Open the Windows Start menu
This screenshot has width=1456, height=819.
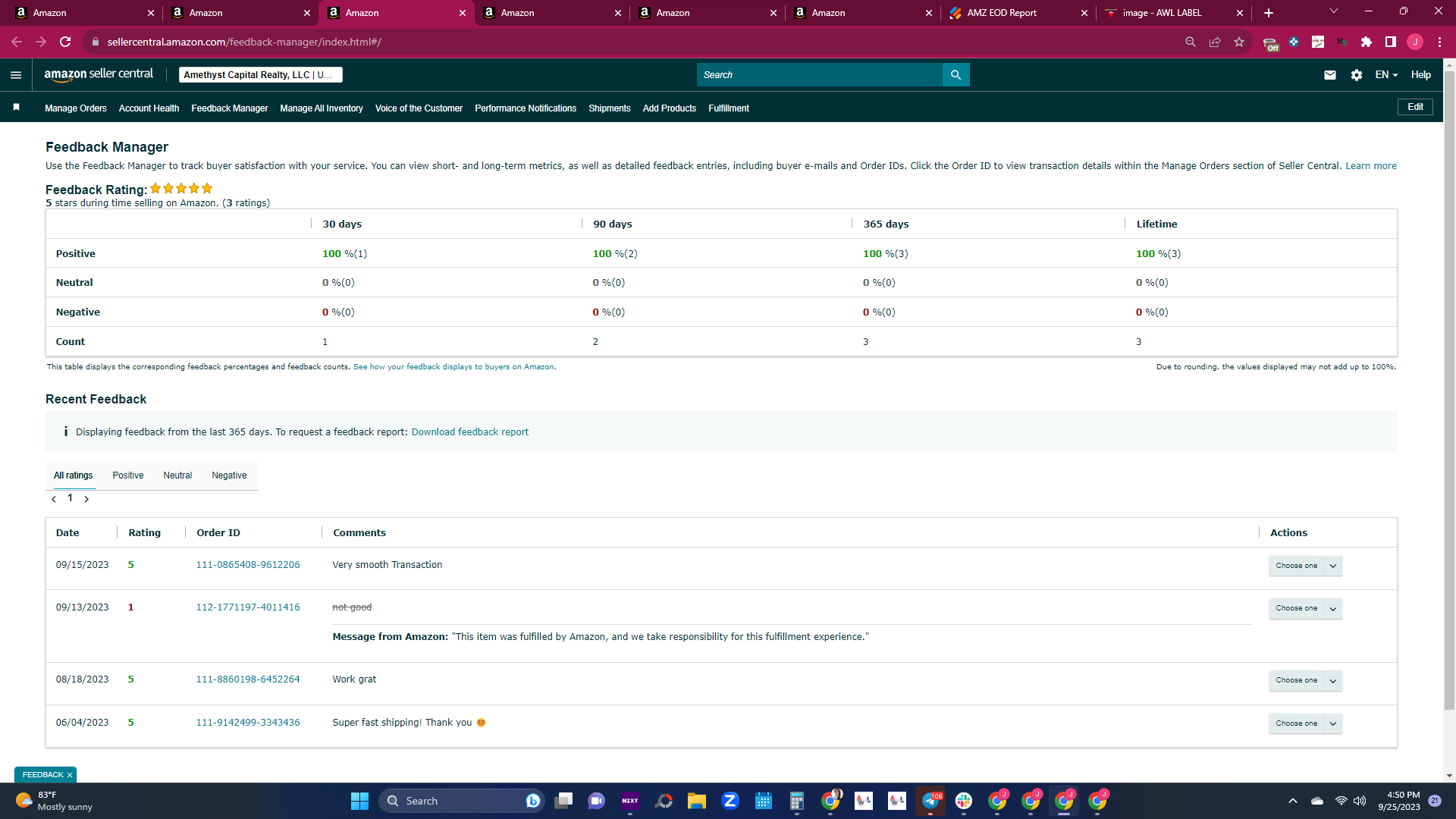[x=359, y=801]
